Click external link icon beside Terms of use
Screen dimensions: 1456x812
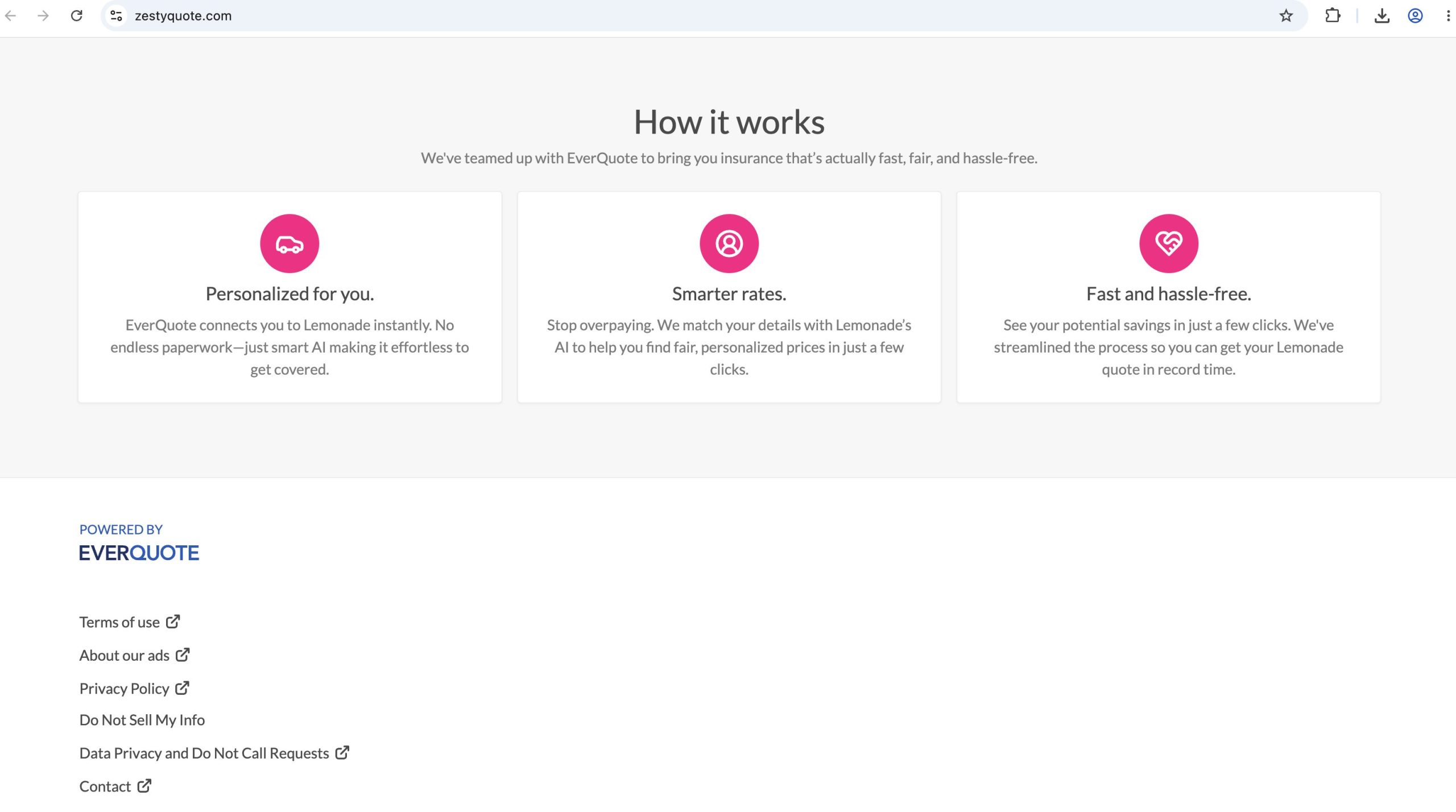tap(173, 622)
